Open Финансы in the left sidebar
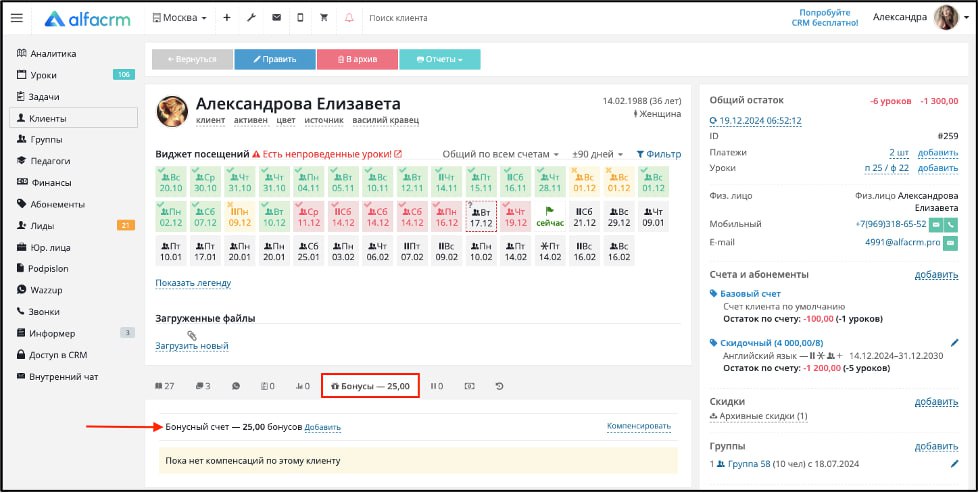 point(51,182)
